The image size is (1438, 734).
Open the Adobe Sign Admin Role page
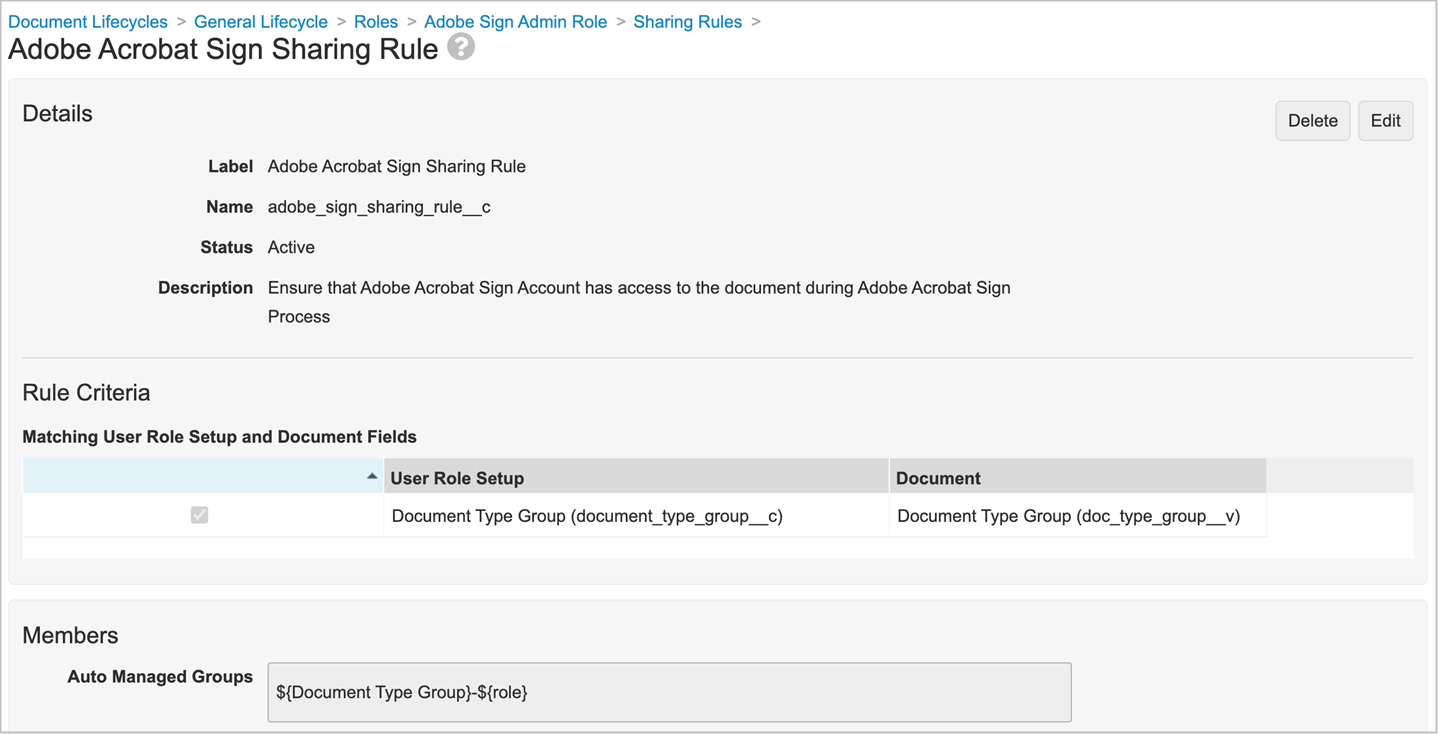(515, 21)
